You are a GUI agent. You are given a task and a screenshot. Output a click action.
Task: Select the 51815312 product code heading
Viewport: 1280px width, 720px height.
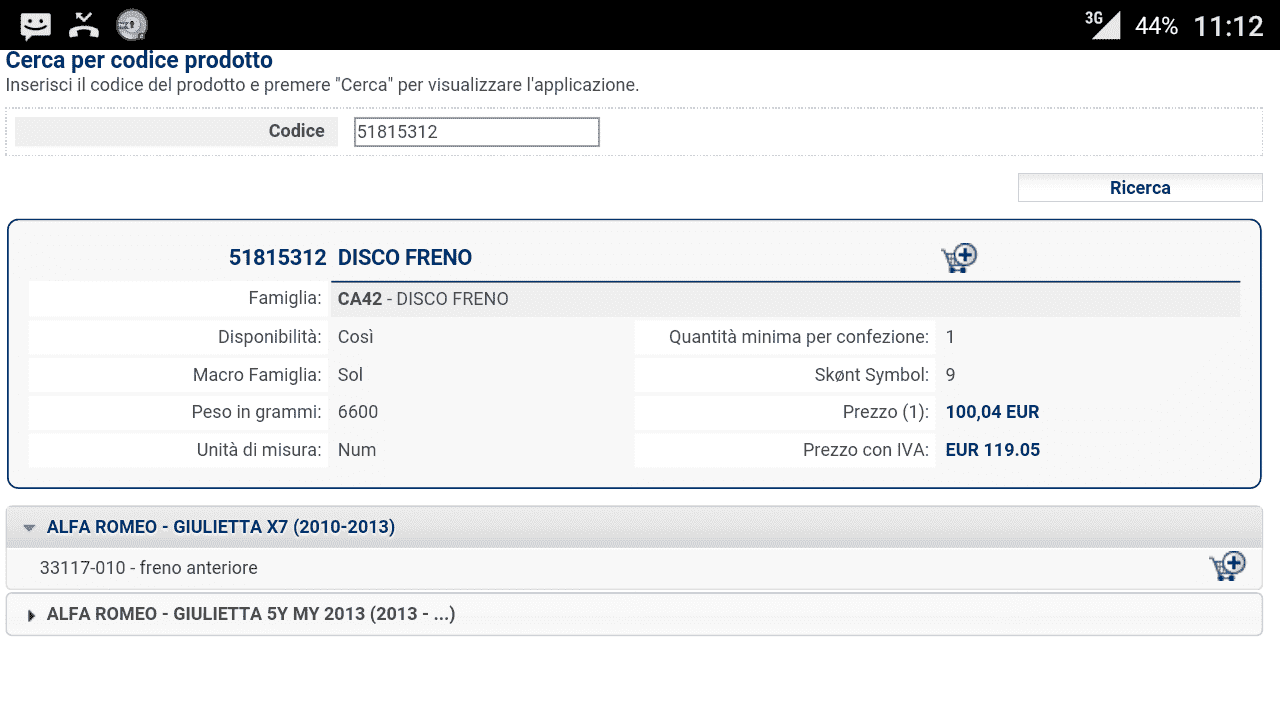click(278, 257)
